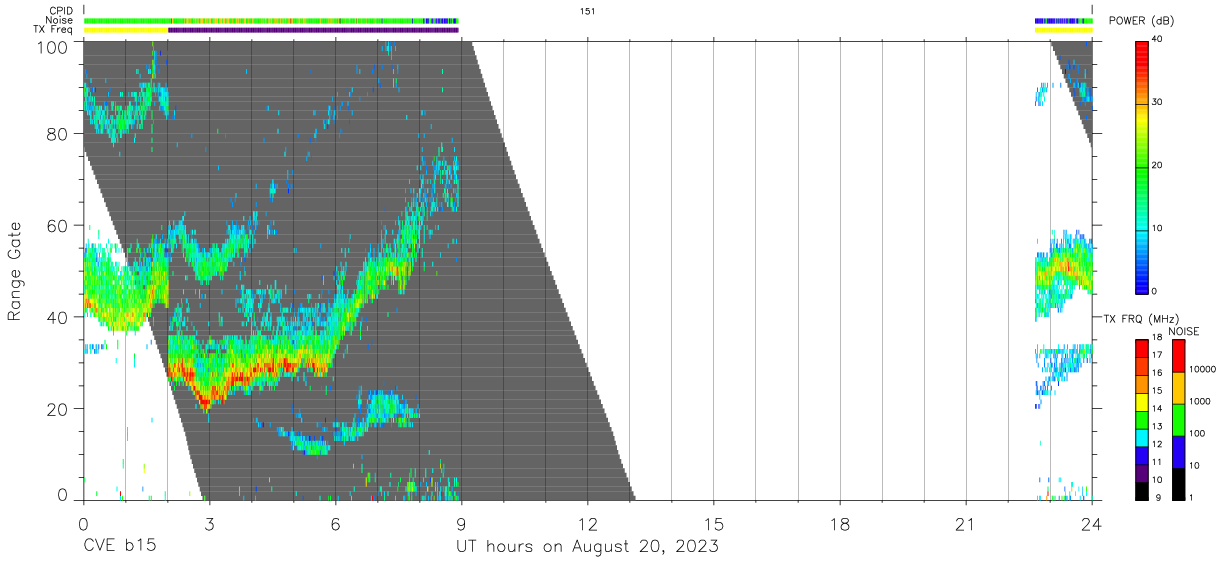Click the 14 MHz label in TX FRQ legend
This screenshot has height=567, width=1228.
[x=1158, y=409]
